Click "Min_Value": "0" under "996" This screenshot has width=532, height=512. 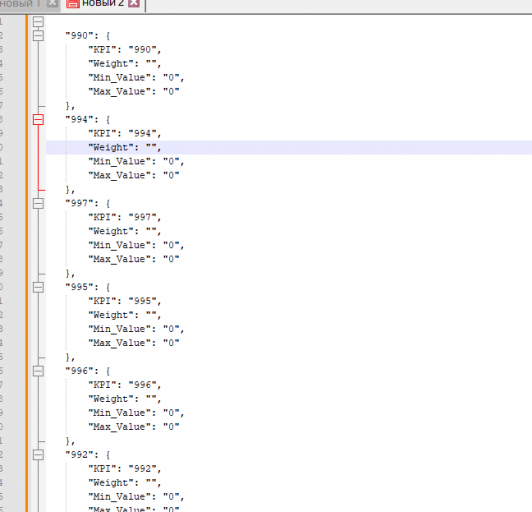(136, 413)
